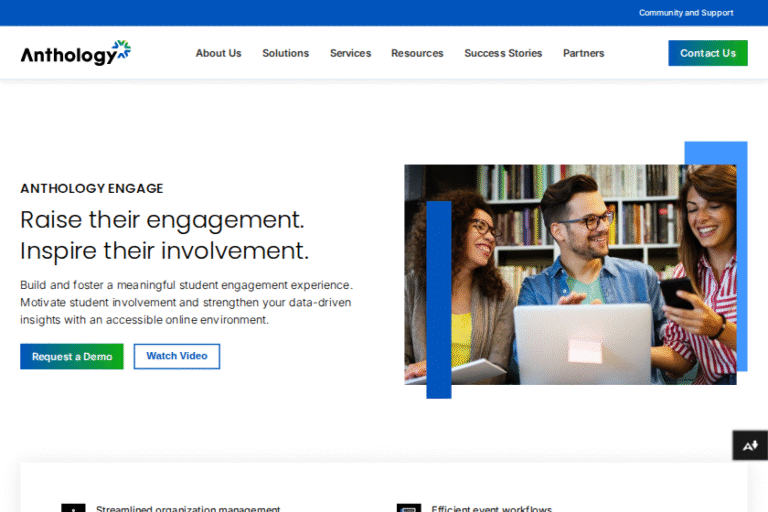
Task: Click the Anthology Engage heading
Action: (x=92, y=188)
